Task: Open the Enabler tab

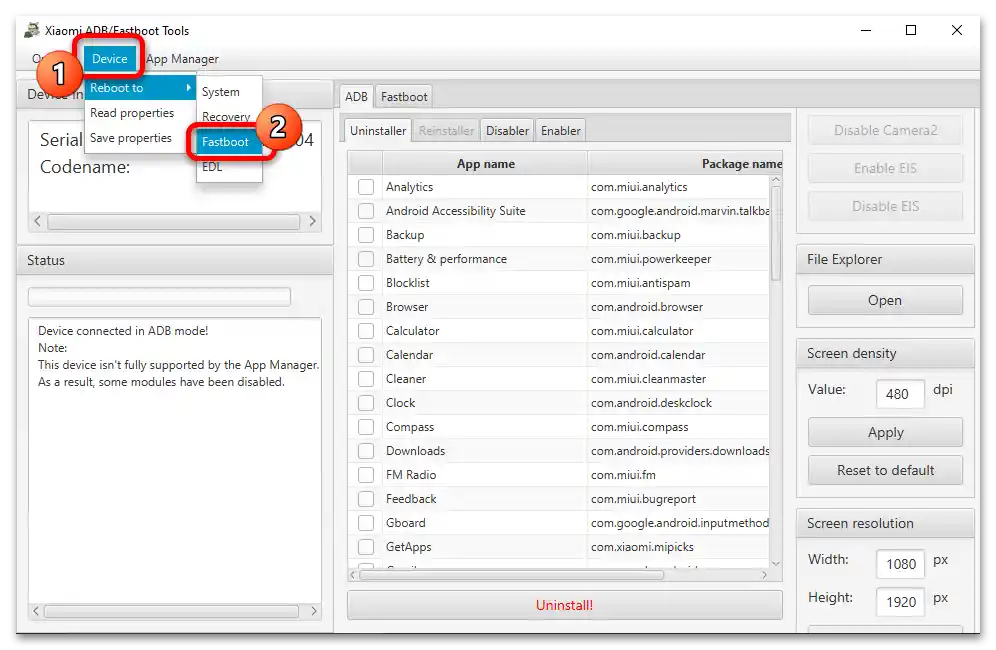Action: tap(560, 131)
